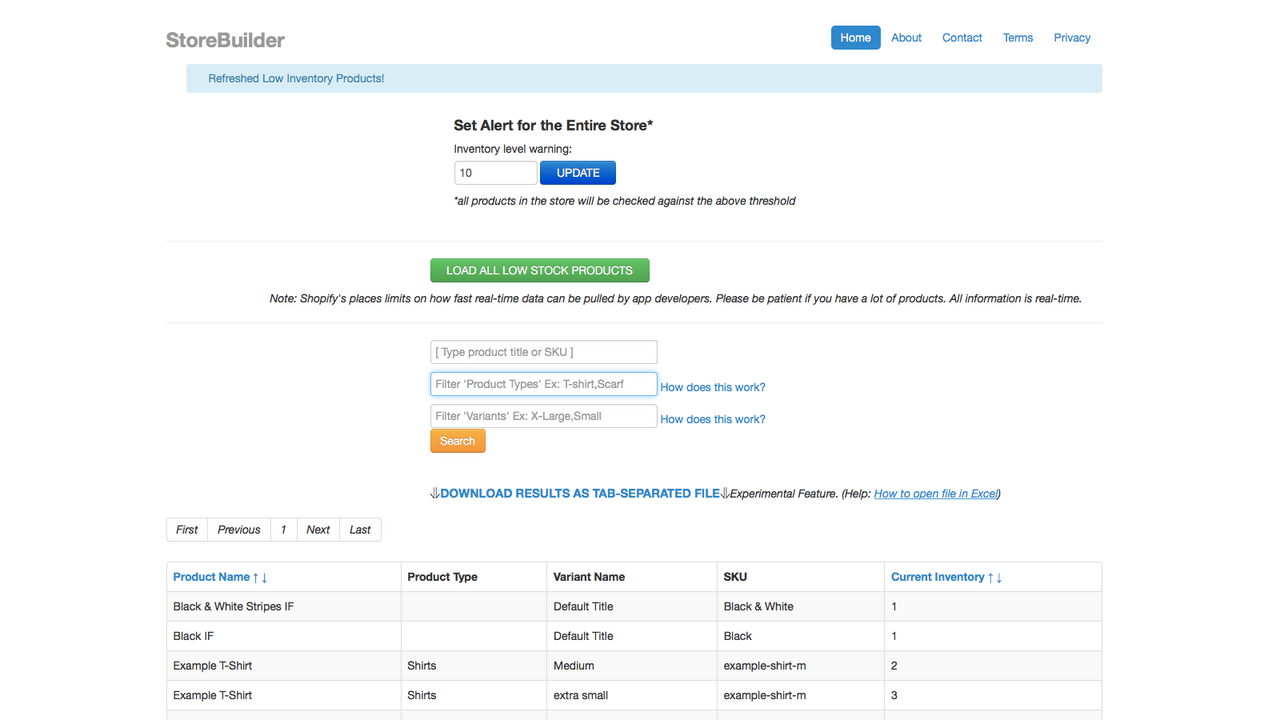The height and width of the screenshot is (720, 1280).
Task: Click inventory '1' in the Black IF row
Action: point(894,636)
